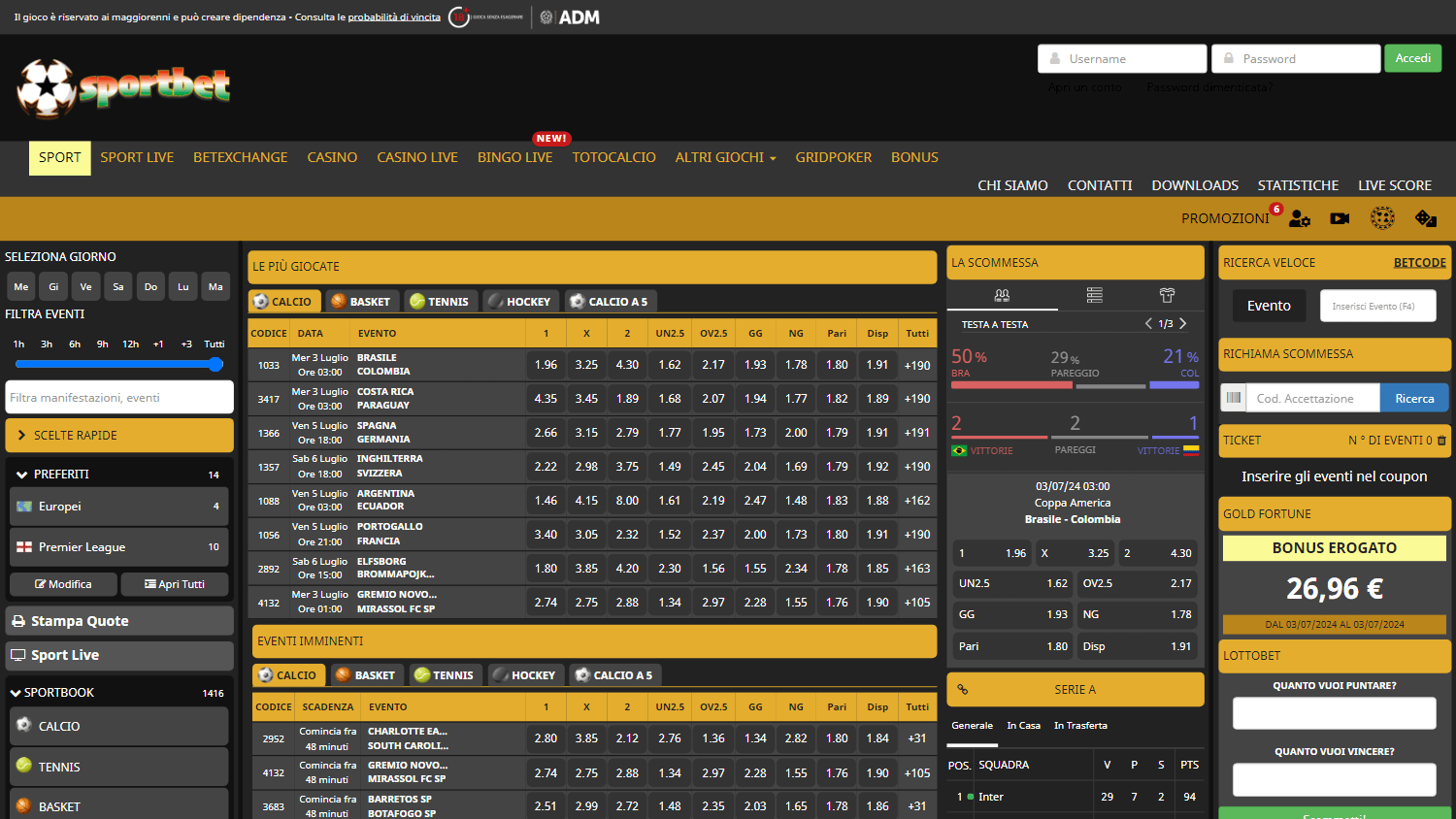This screenshot has height=819, width=1456.
Task: Open Sport Live monitor button
Action: pos(119,655)
